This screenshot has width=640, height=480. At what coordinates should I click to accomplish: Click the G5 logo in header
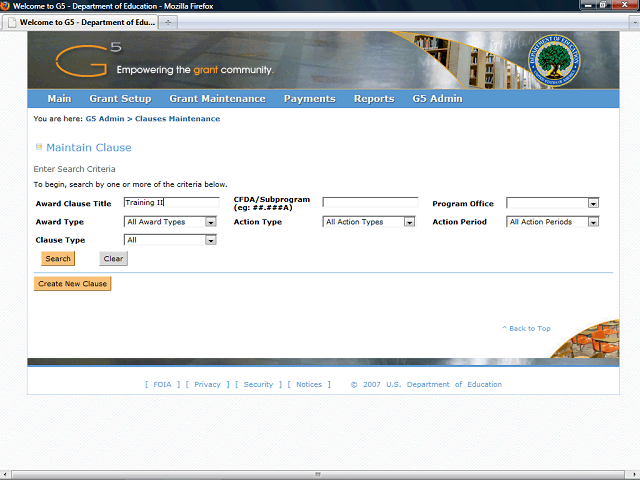point(89,60)
